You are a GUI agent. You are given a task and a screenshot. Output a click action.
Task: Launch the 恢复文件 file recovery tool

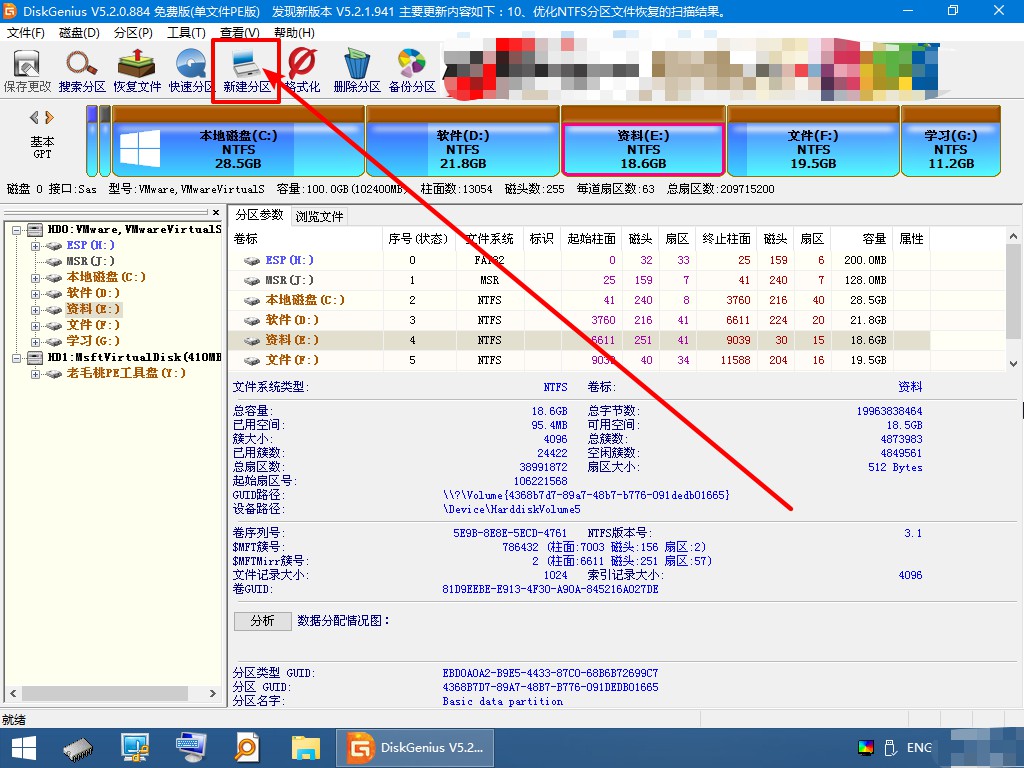point(136,71)
